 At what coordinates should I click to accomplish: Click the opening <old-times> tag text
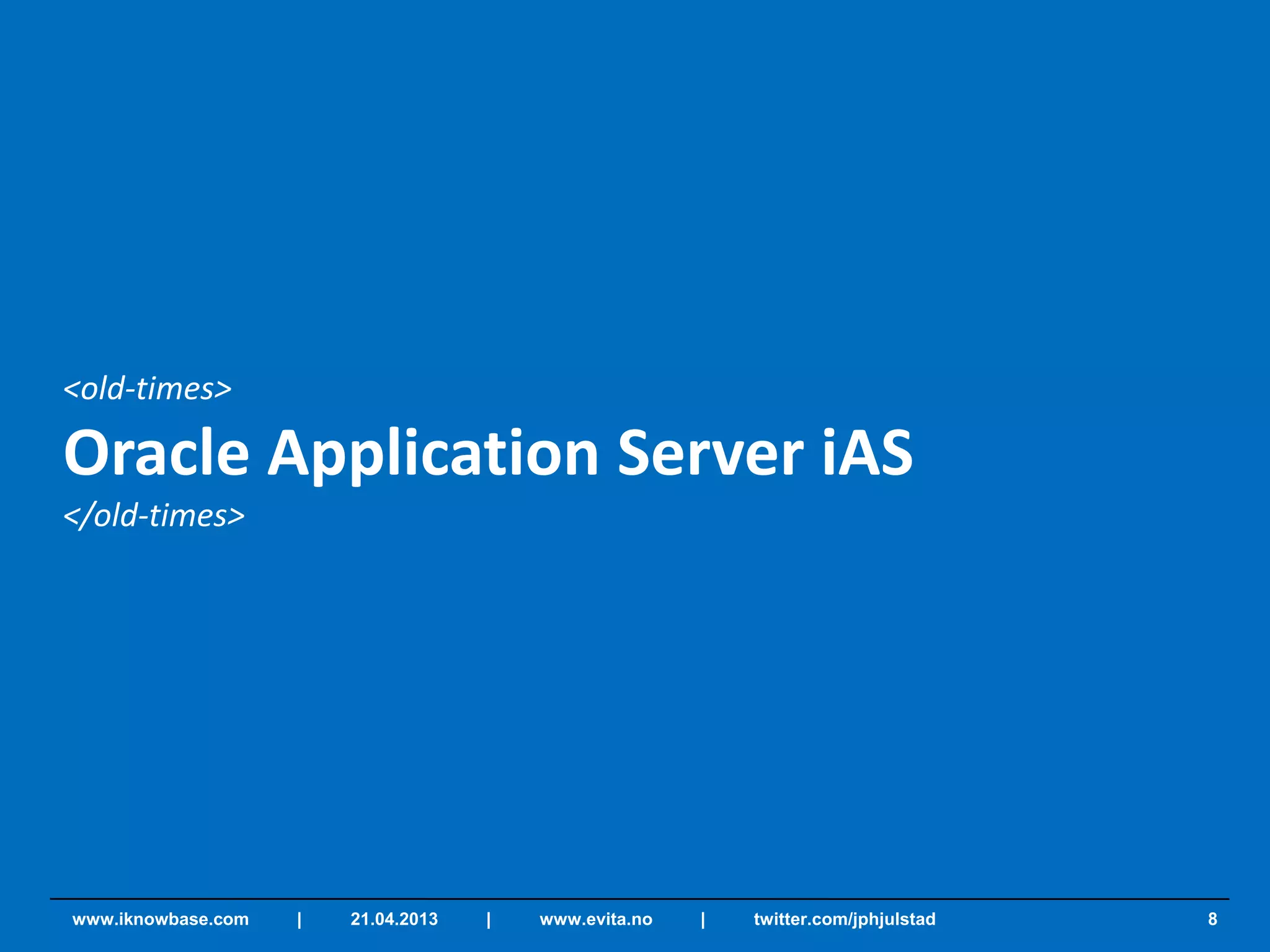(148, 389)
